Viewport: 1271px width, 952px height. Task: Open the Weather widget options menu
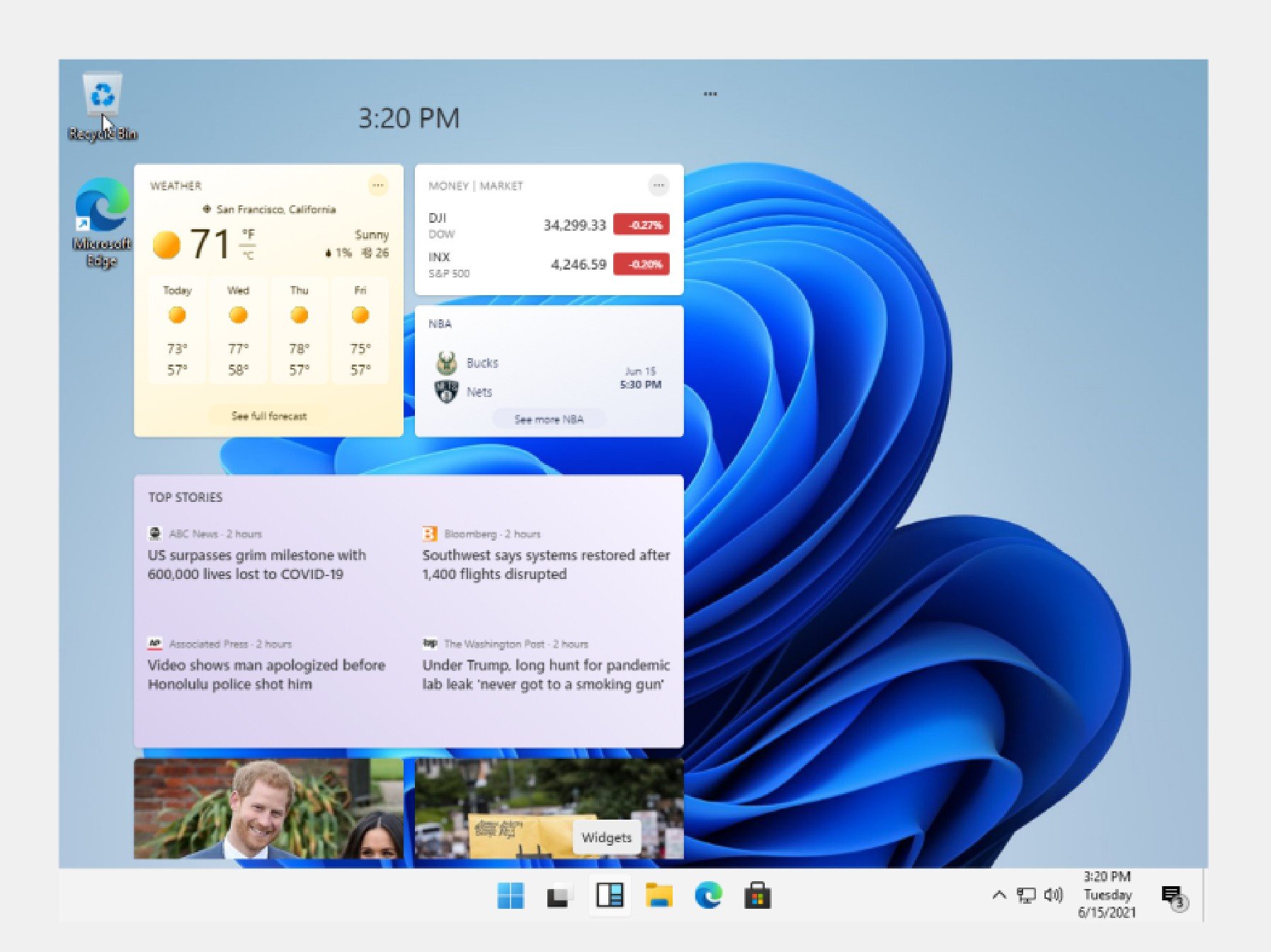pyautogui.click(x=379, y=185)
